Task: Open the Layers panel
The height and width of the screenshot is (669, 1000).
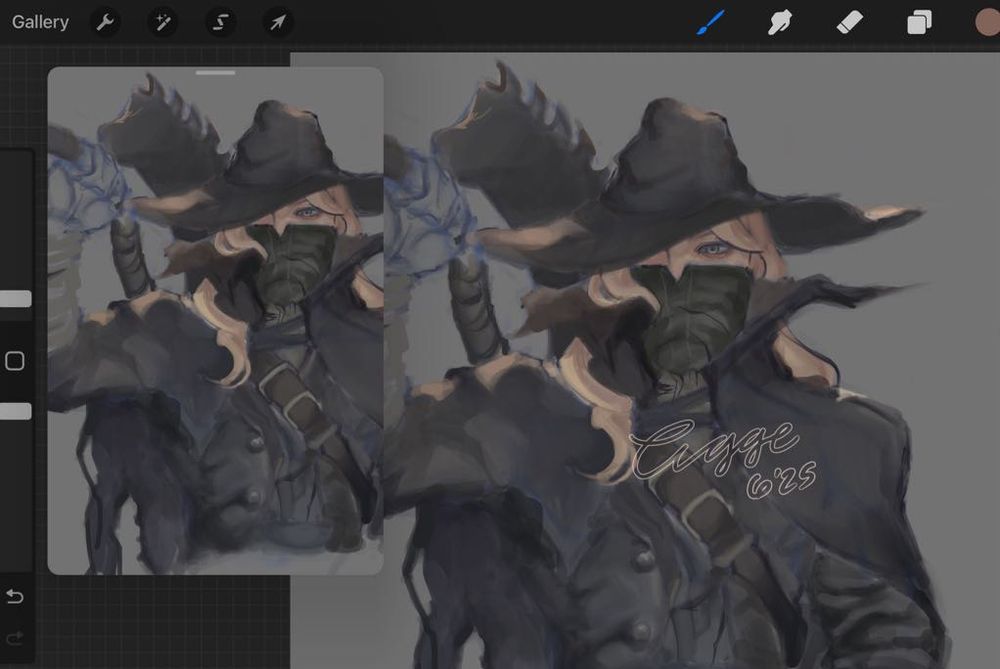Action: click(917, 22)
